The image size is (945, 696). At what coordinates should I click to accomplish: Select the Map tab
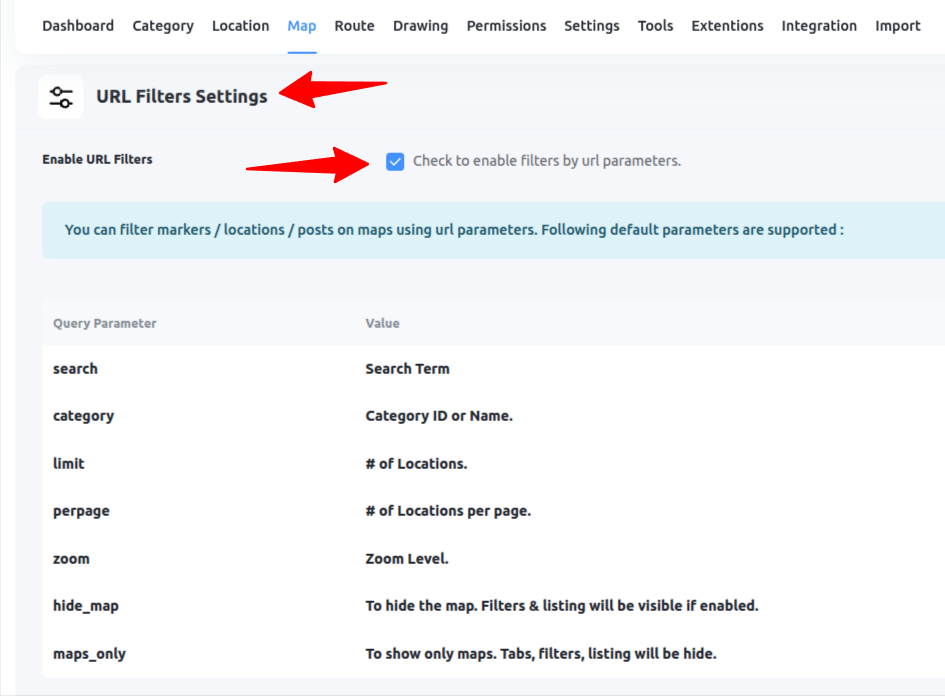point(302,26)
